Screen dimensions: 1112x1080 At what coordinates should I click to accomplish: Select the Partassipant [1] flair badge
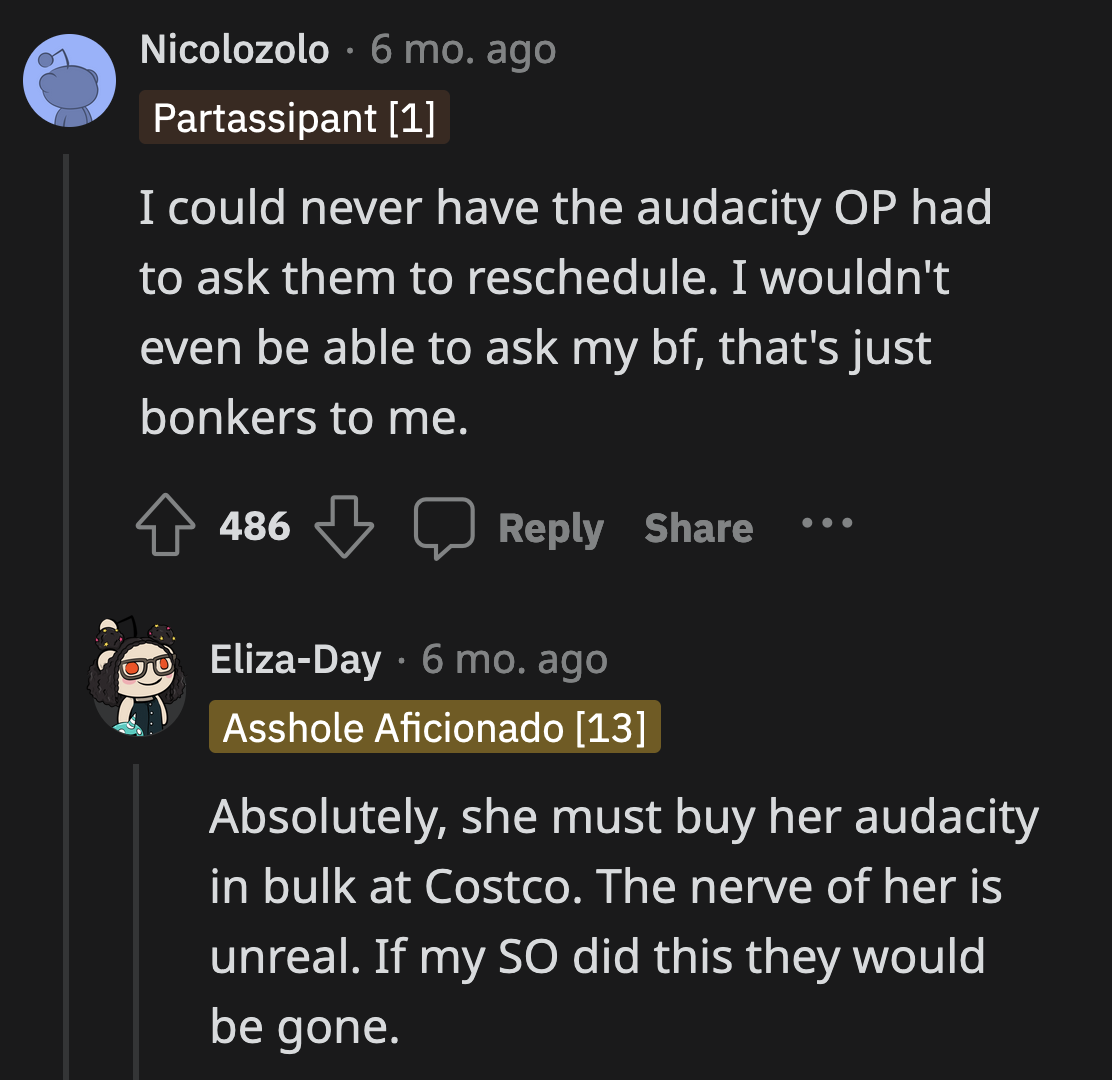(x=294, y=117)
